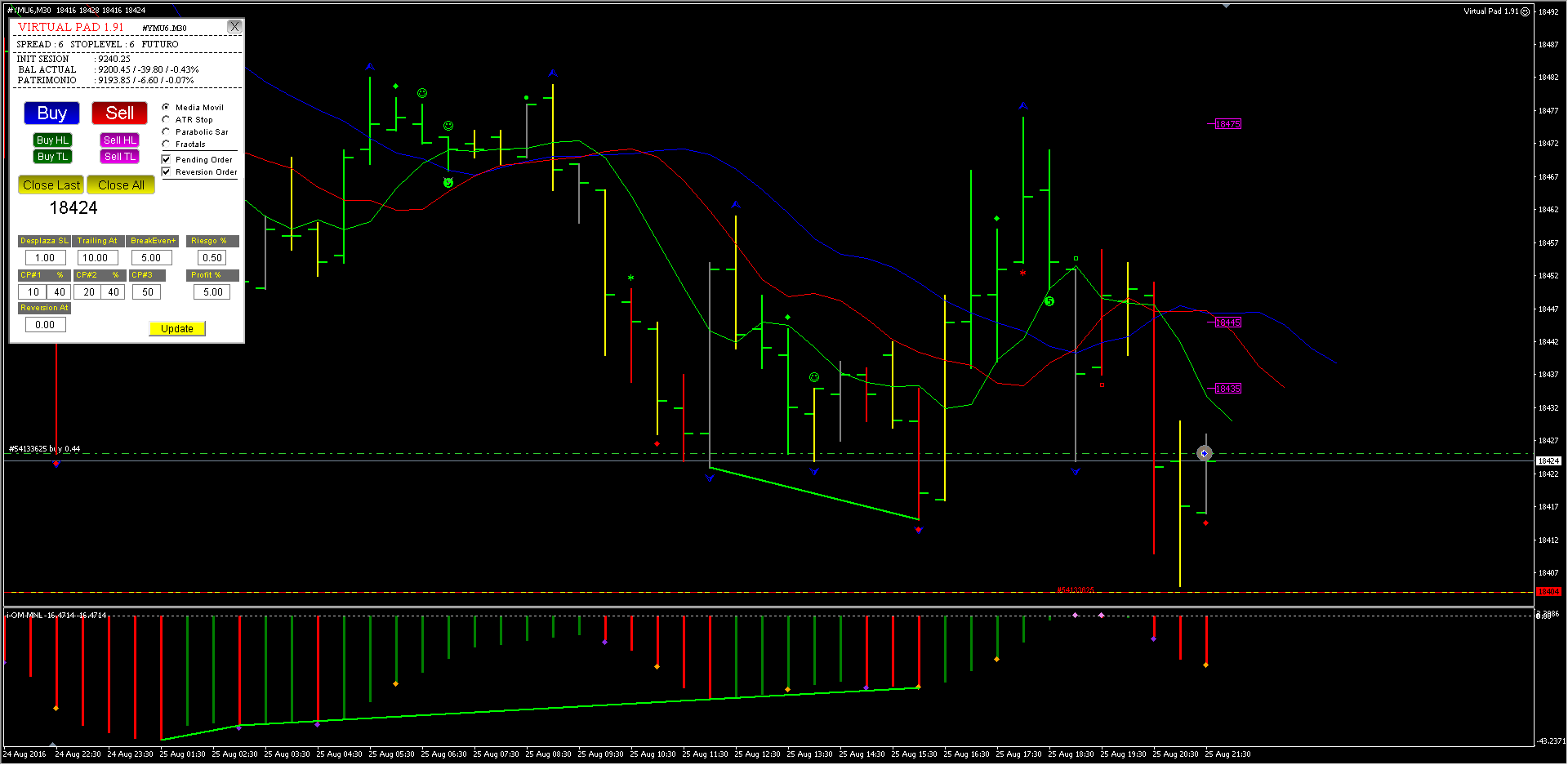Select the magenta 18435 price label
Image resolution: width=1568 pixels, height=765 pixels.
(1227, 389)
